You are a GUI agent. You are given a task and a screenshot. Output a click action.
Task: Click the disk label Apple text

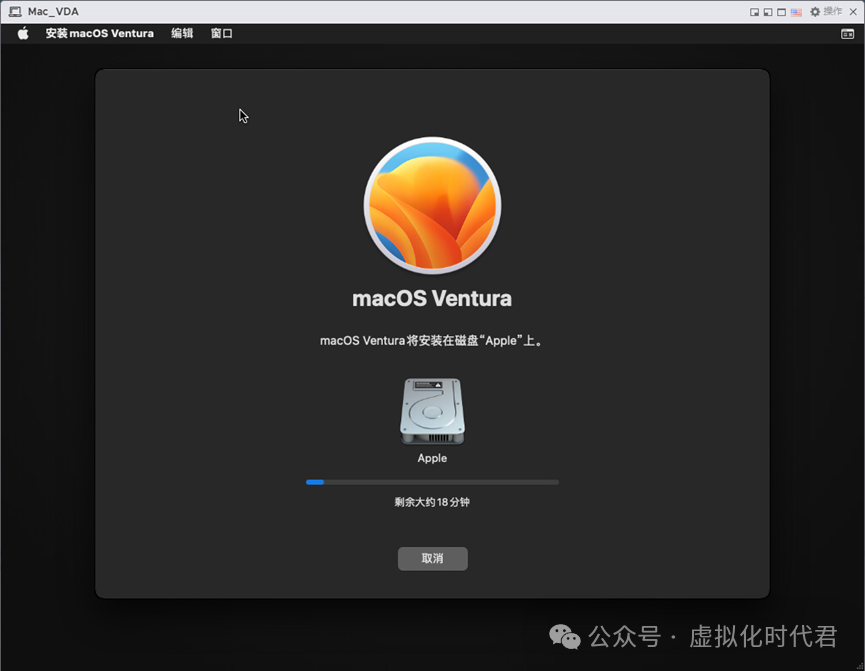pyautogui.click(x=432, y=458)
